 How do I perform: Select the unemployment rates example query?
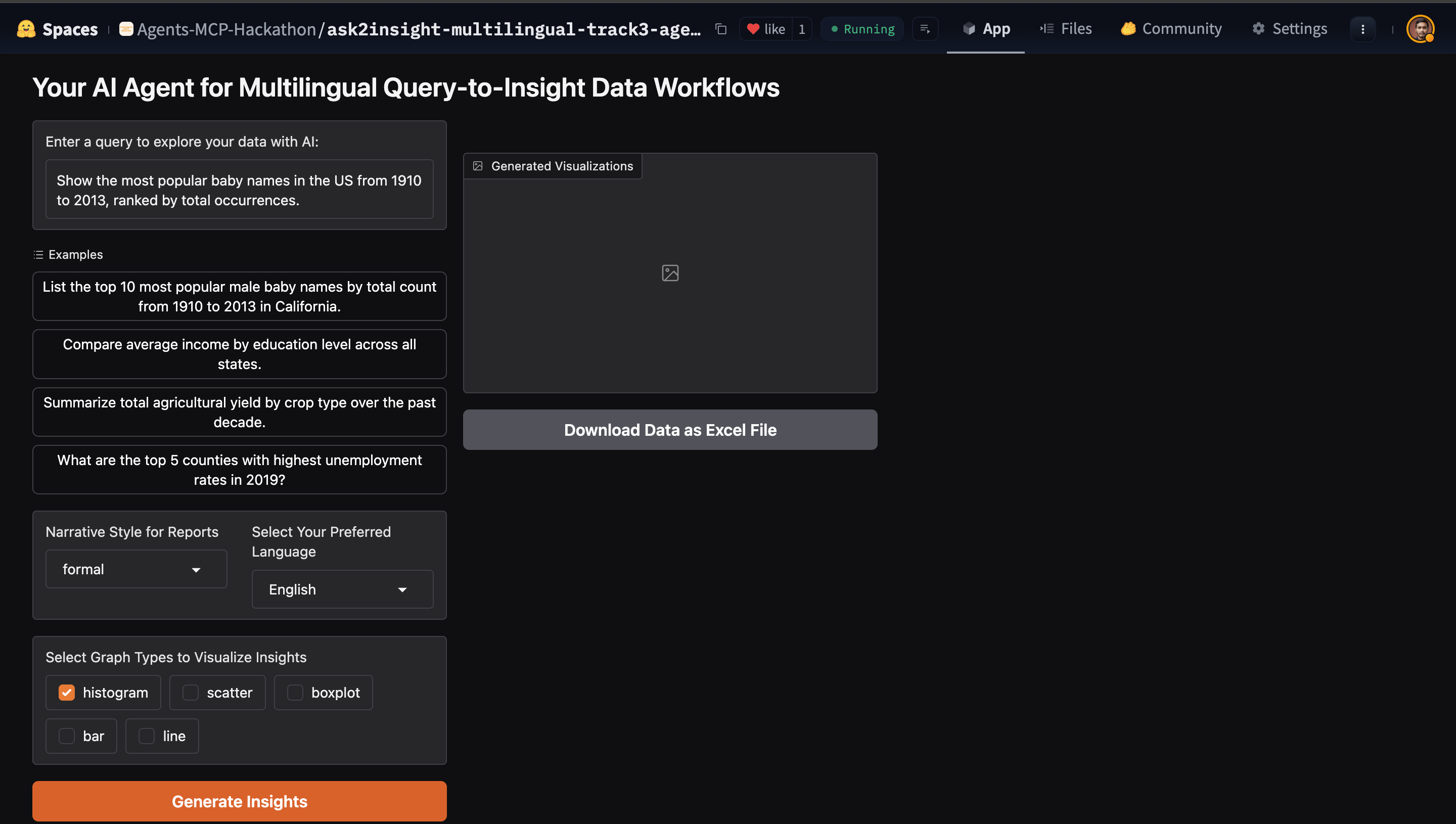[239, 469]
